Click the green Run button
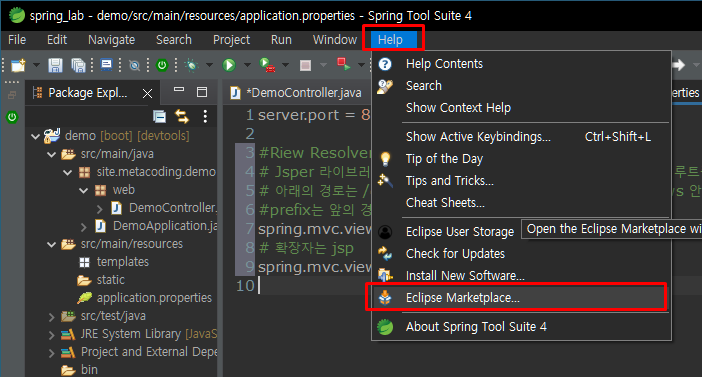 point(229,65)
